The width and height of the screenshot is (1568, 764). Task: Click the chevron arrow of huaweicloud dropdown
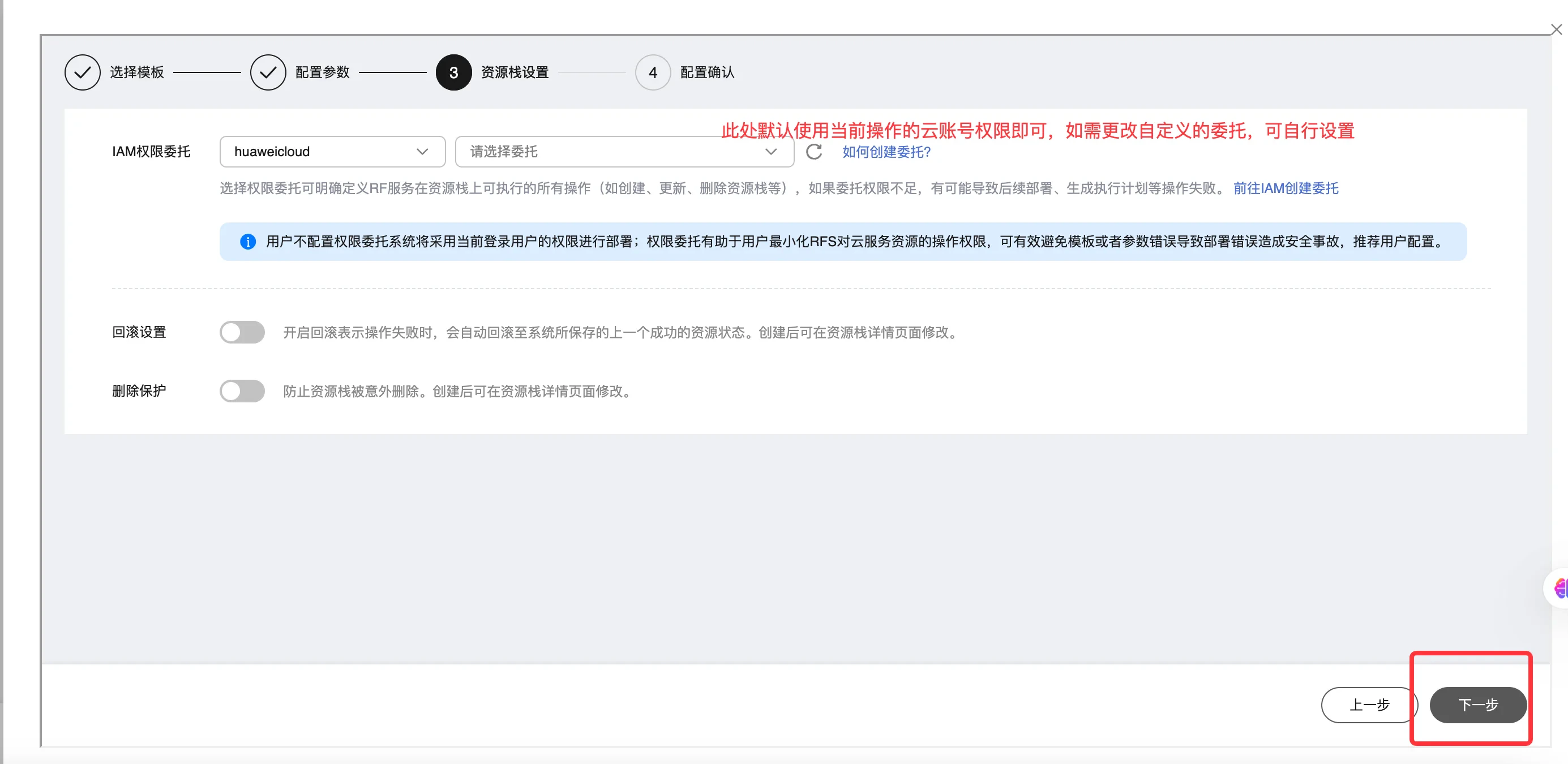(422, 152)
